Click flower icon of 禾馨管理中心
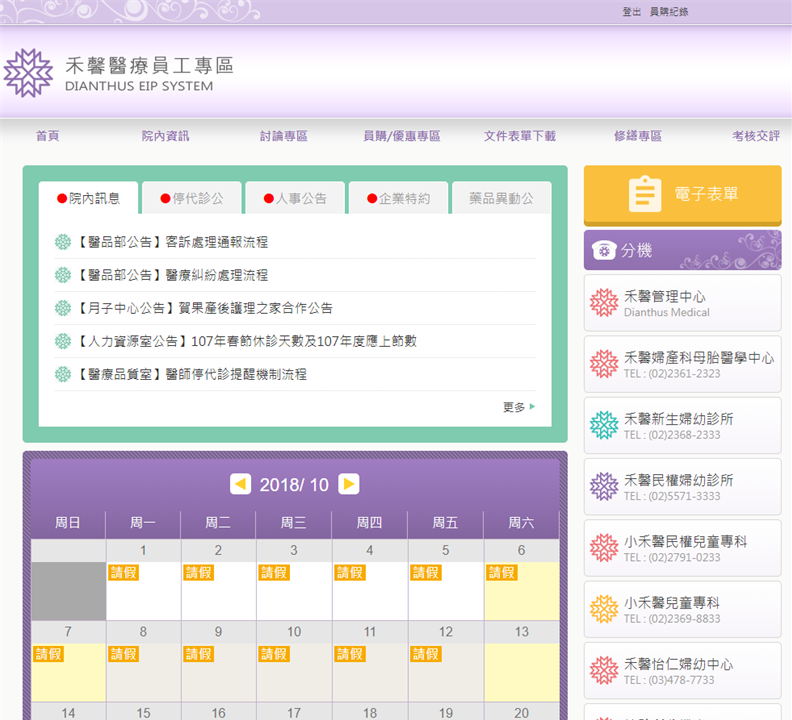The width and height of the screenshot is (792, 720). (604, 303)
